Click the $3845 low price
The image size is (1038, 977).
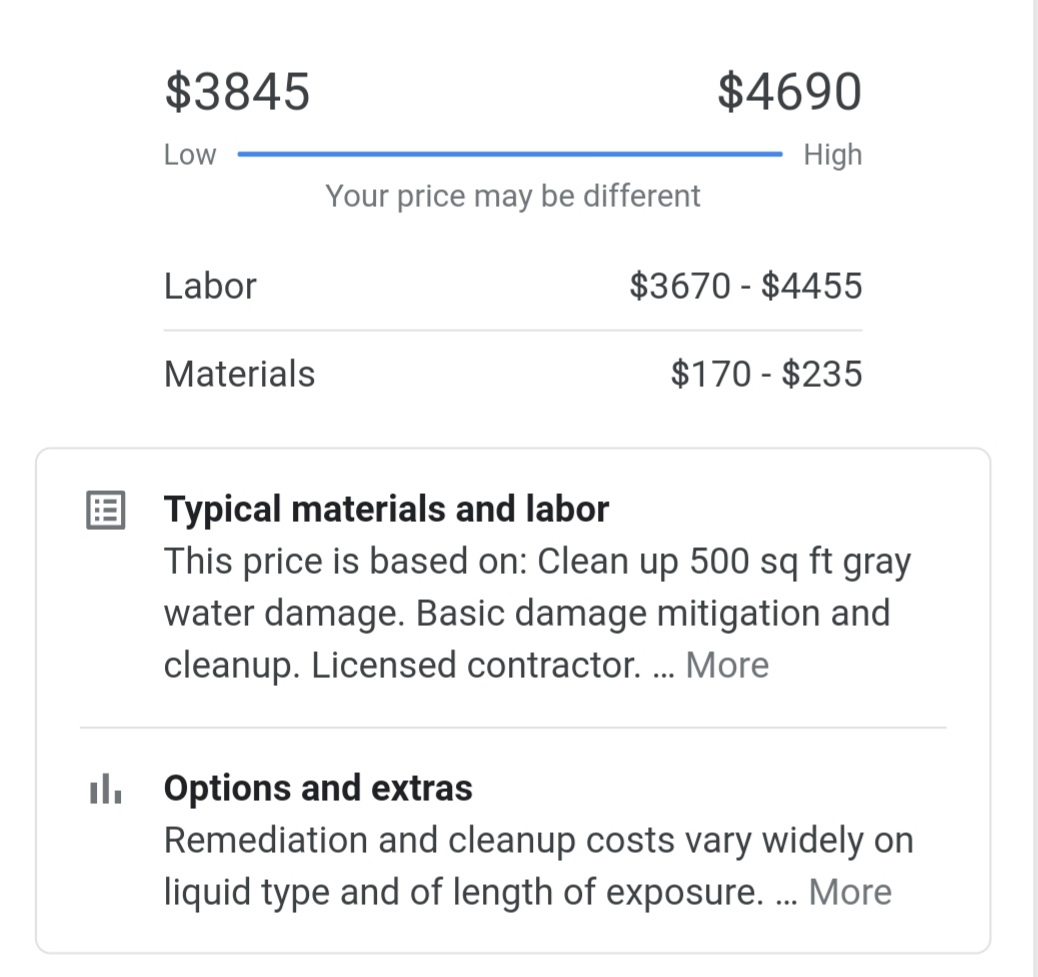238,92
